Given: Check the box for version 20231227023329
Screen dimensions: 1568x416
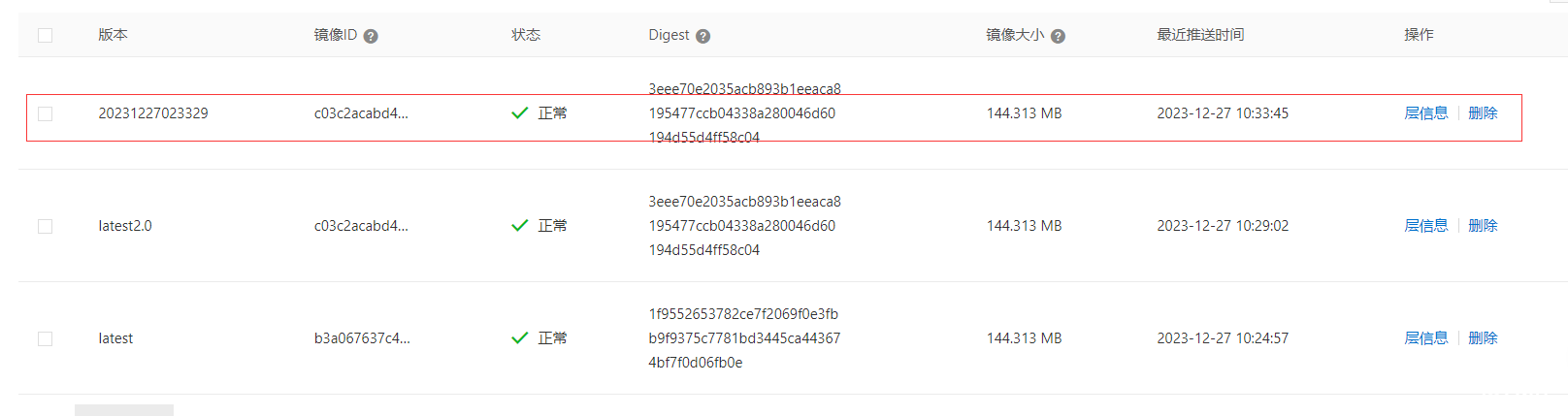Looking at the screenshot, I should [45, 113].
